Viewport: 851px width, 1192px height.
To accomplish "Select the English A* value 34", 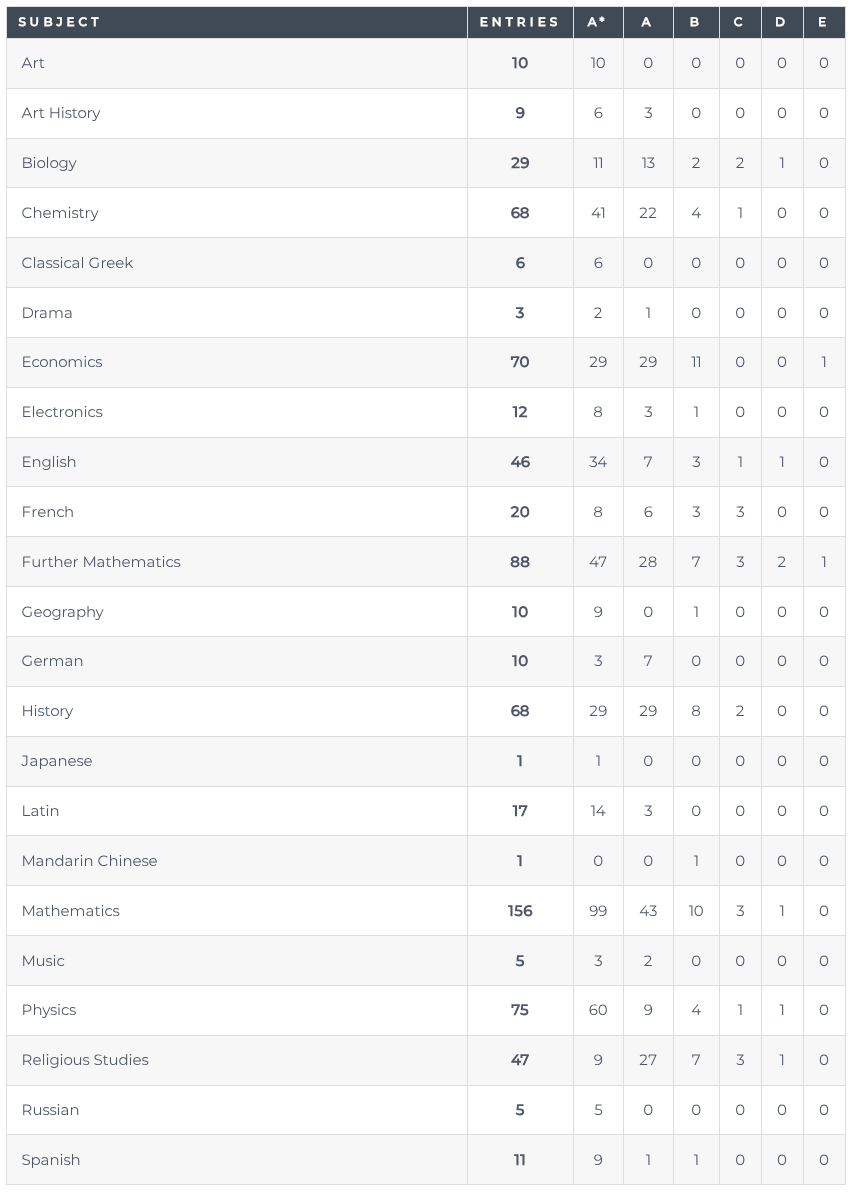I will [x=598, y=462].
